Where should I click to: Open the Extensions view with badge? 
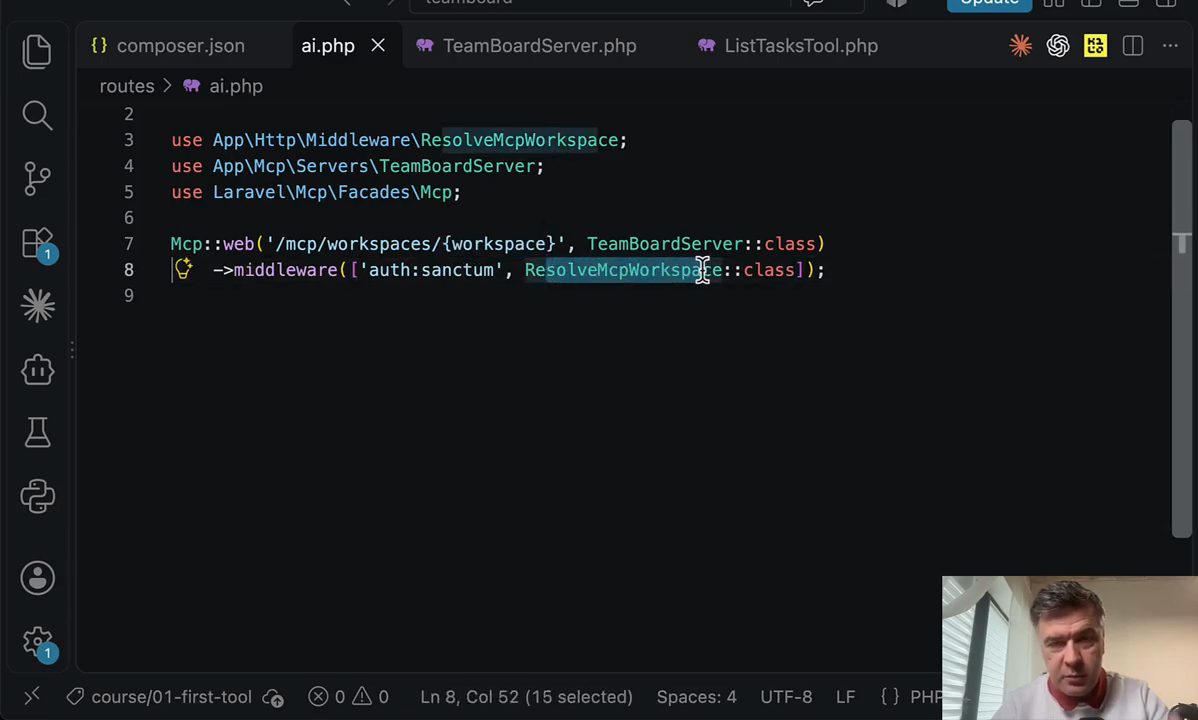[x=37, y=244]
